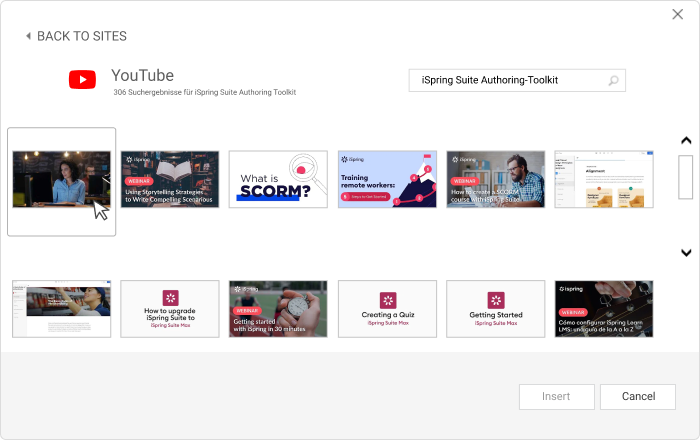
Task: Select Getting started with iSpring in 30 minutes
Action: tap(278, 309)
